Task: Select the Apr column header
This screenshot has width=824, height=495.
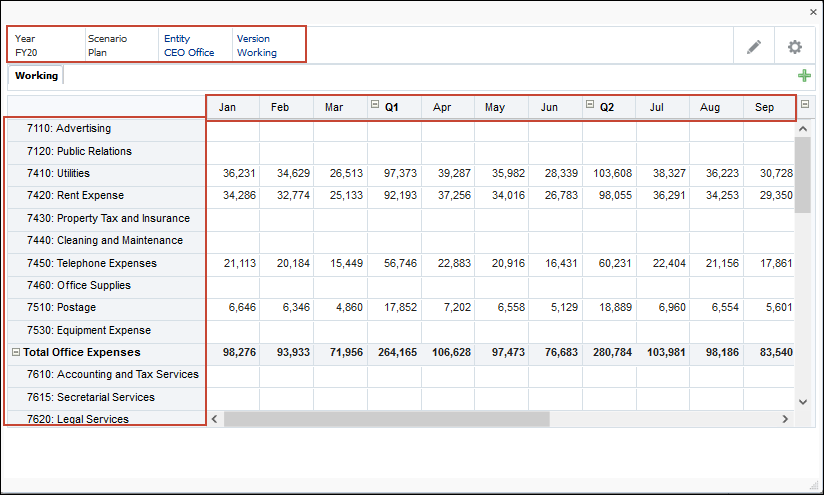Action: pyautogui.click(x=448, y=108)
